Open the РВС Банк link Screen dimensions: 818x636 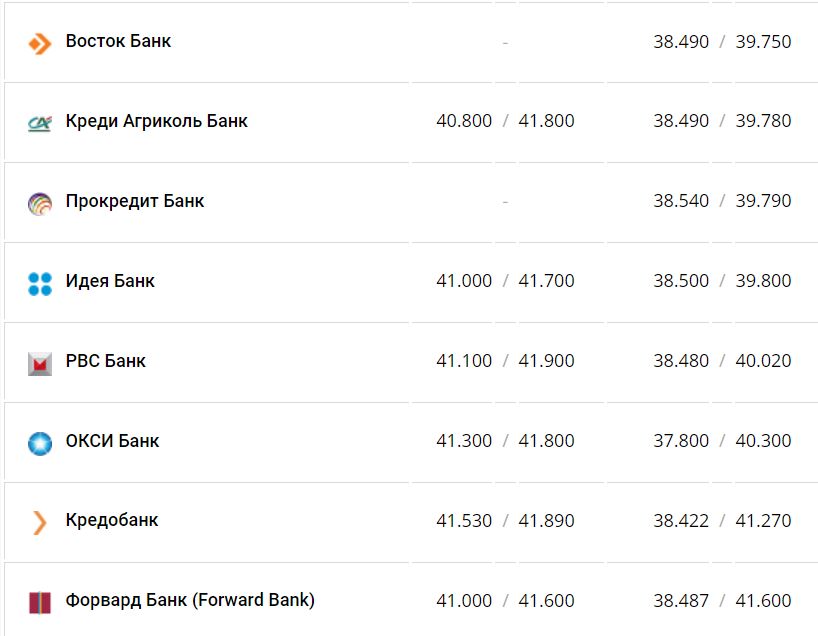click(x=105, y=361)
